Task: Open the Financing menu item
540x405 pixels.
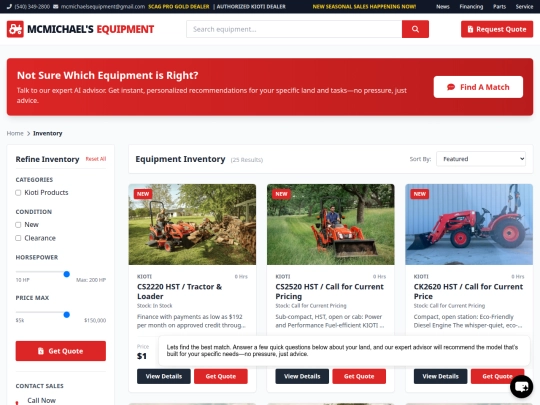Action: pyautogui.click(x=471, y=7)
